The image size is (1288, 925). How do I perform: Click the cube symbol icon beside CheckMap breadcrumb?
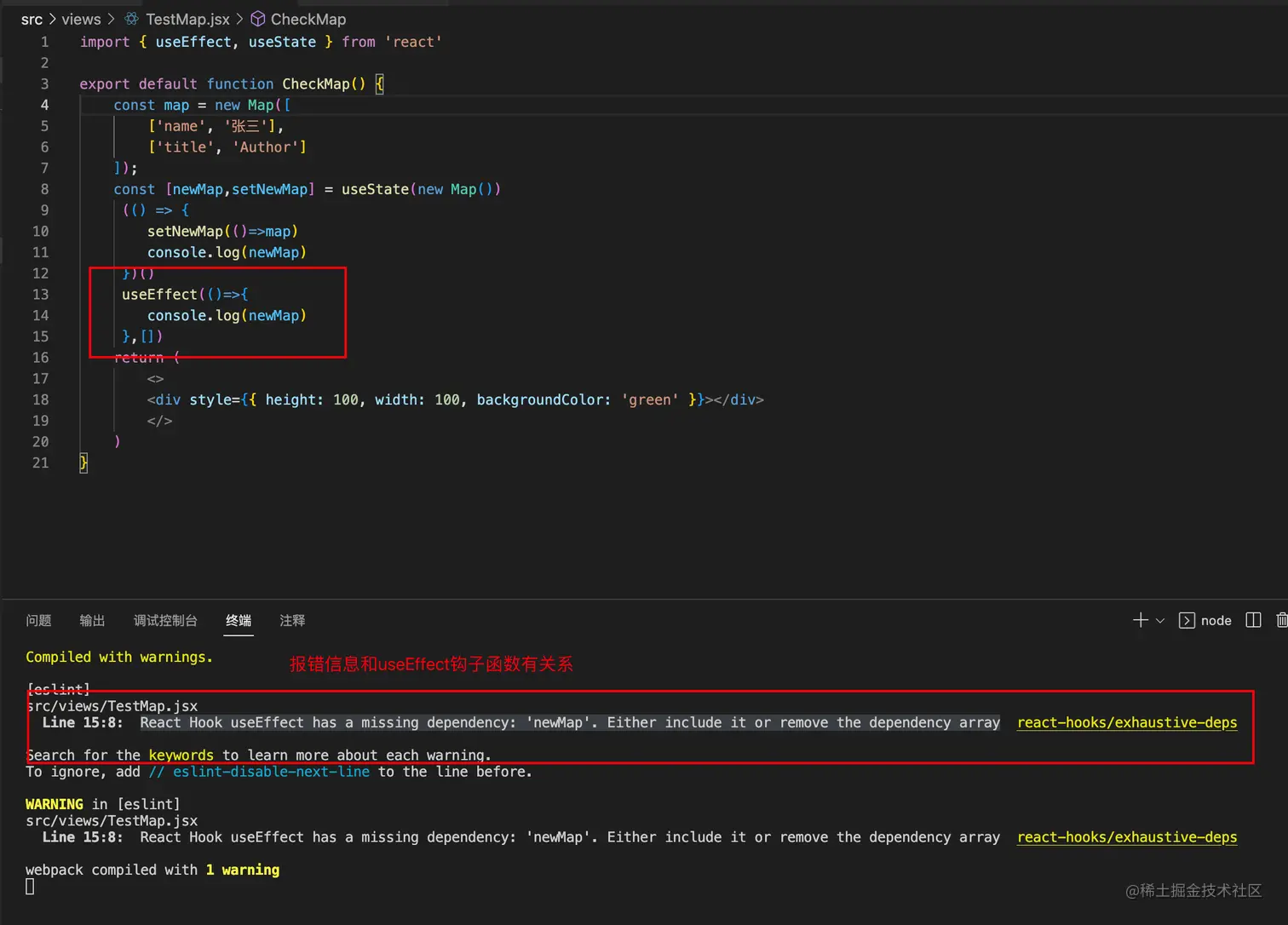pos(258,19)
